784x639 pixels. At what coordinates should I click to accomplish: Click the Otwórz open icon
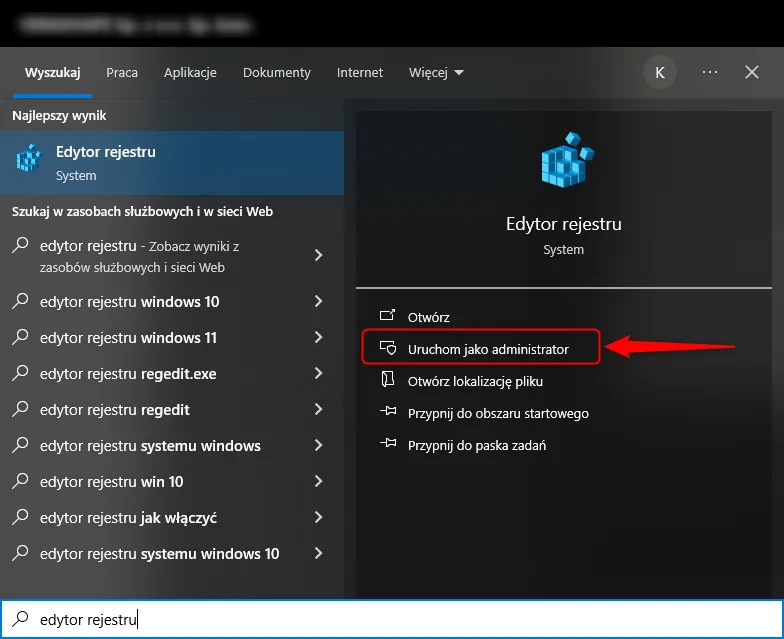tap(388, 315)
